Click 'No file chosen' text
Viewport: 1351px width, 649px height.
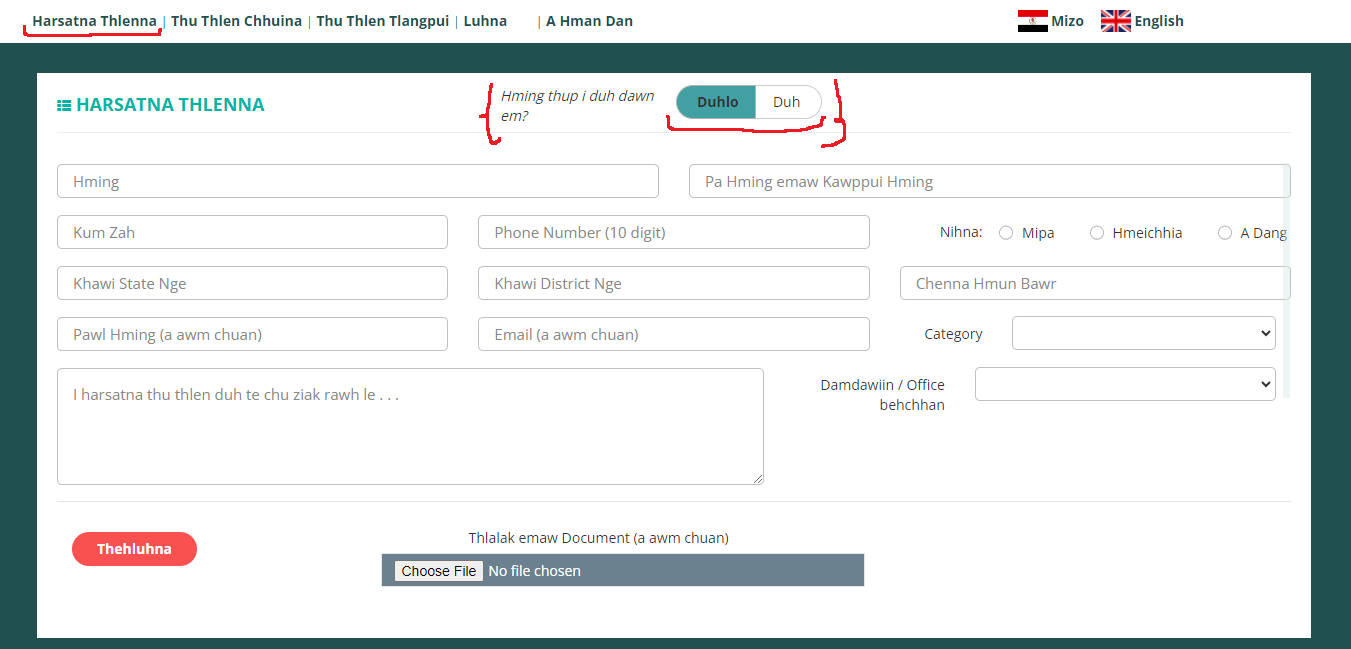click(534, 571)
